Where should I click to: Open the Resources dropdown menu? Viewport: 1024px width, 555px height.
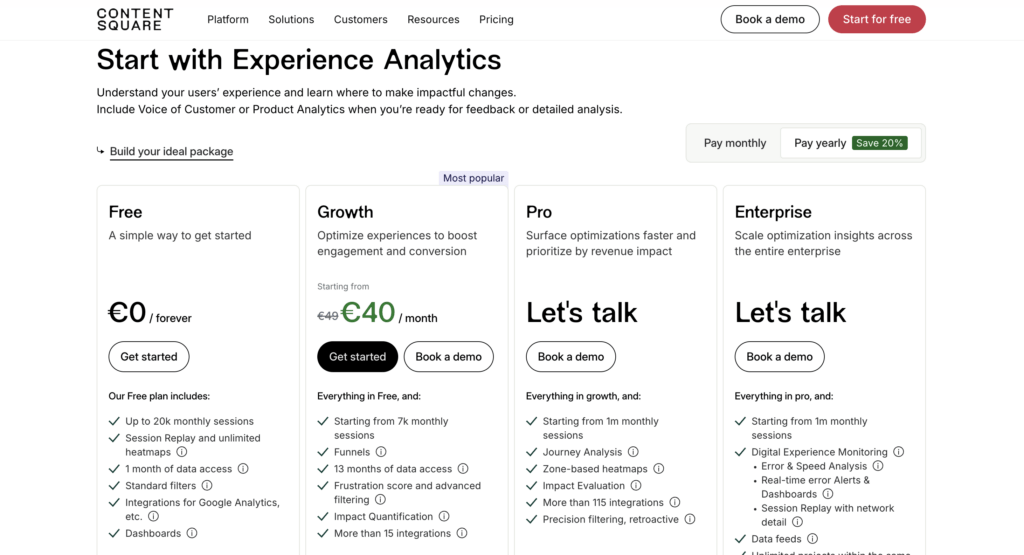click(433, 19)
